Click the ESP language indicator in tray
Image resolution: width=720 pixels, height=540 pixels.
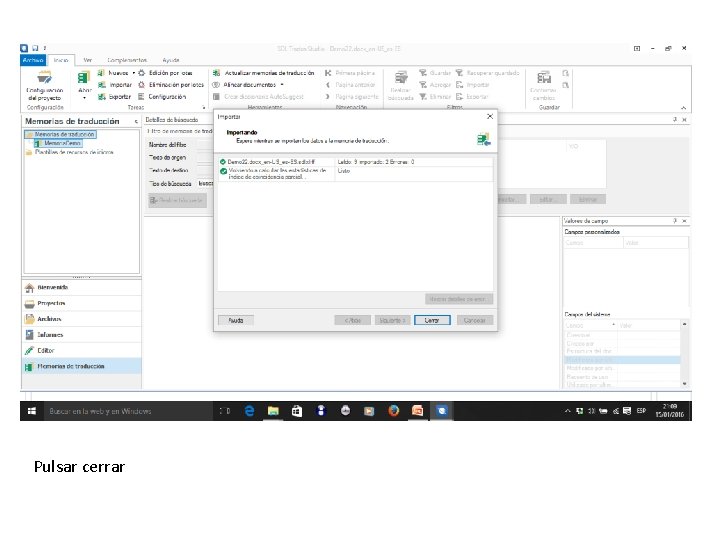click(x=641, y=411)
